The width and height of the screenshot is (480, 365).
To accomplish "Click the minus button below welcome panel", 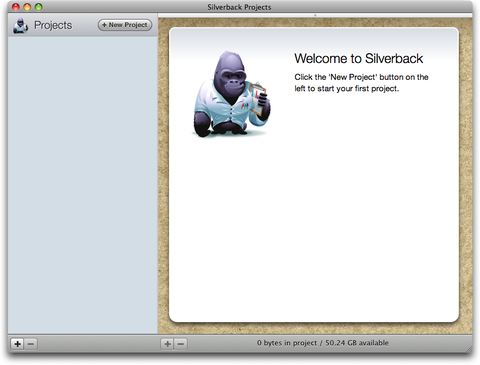I will click(x=181, y=343).
